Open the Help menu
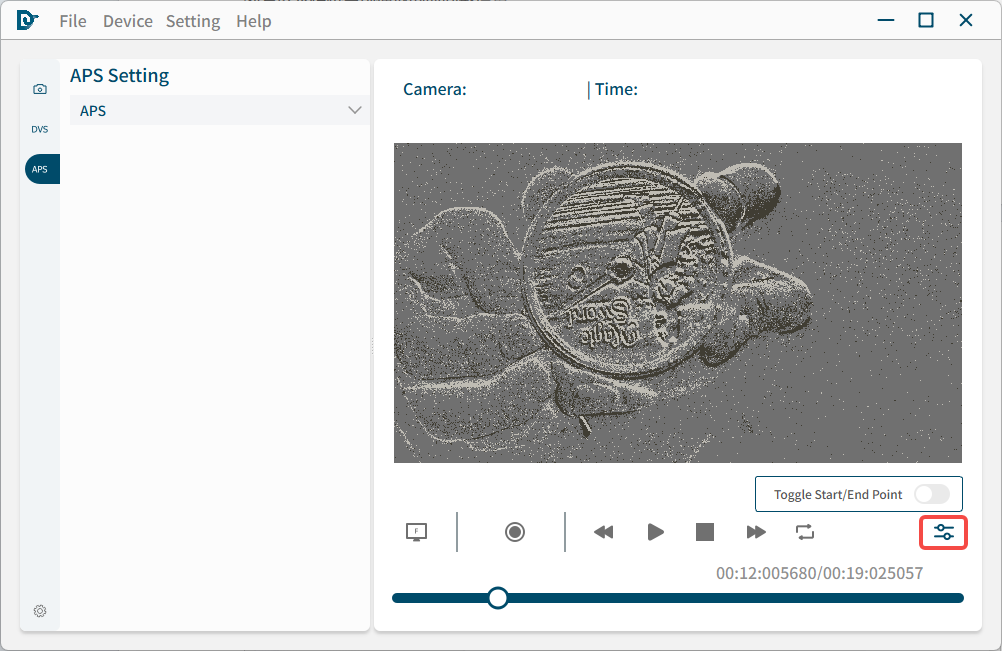Image resolution: width=1002 pixels, height=651 pixels. point(254,21)
